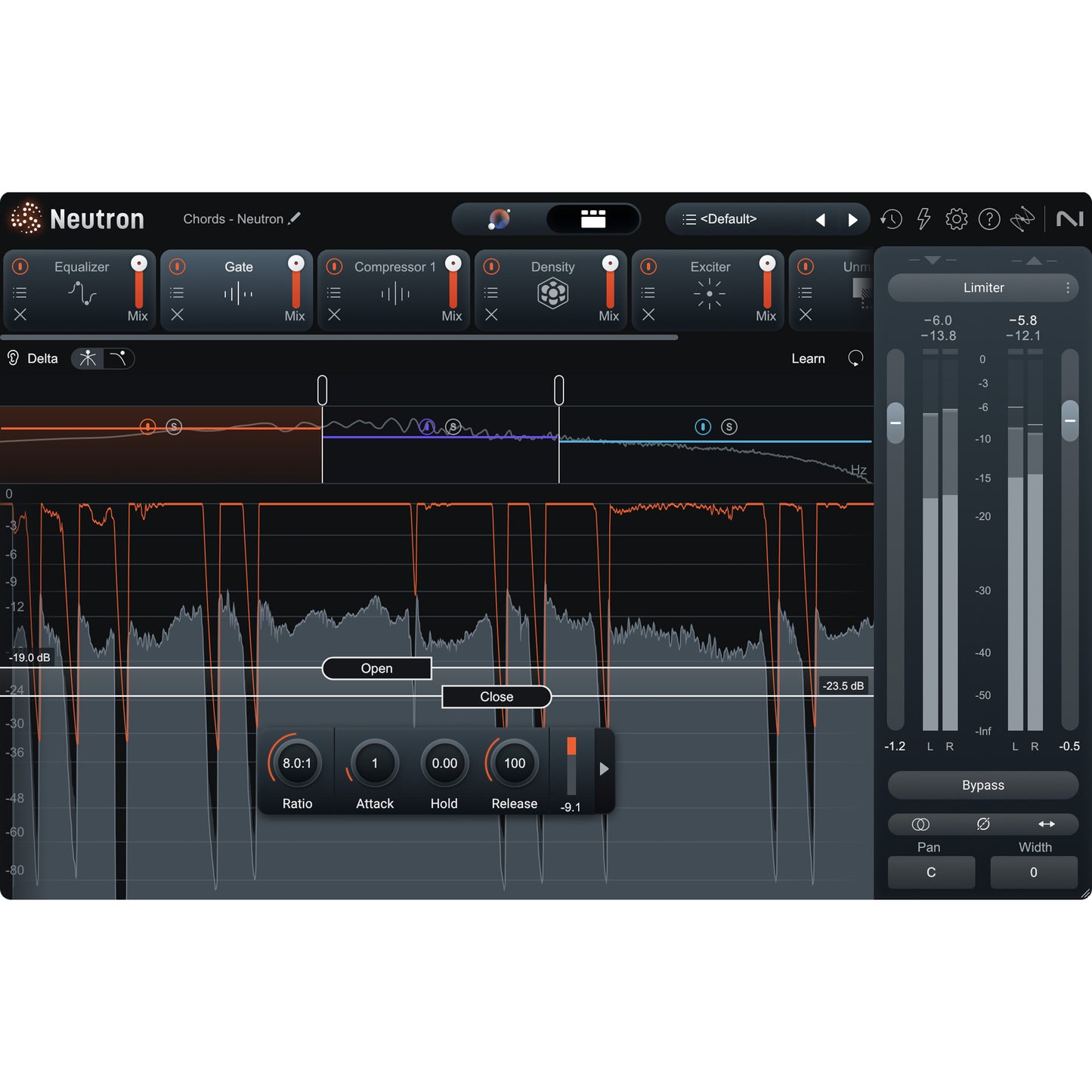Viewport: 1092px width, 1092px height.
Task: Toggle the Delta ear listen icon
Action: pyautogui.click(x=12, y=358)
